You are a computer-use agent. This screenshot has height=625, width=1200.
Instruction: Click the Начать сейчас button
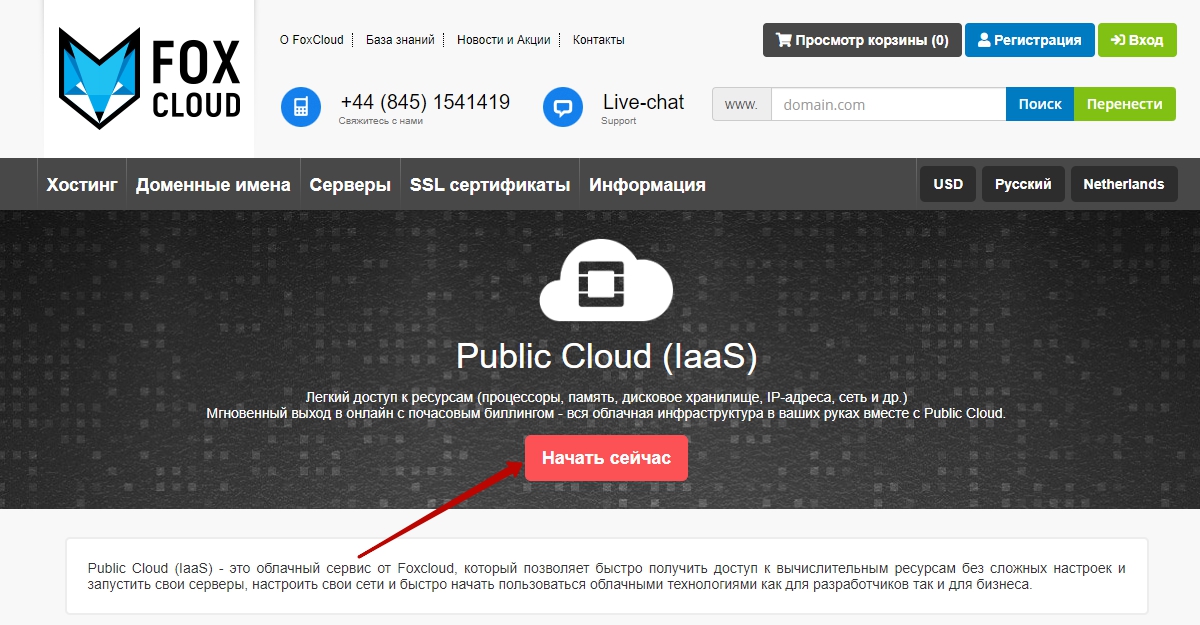pyautogui.click(x=606, y=458)
